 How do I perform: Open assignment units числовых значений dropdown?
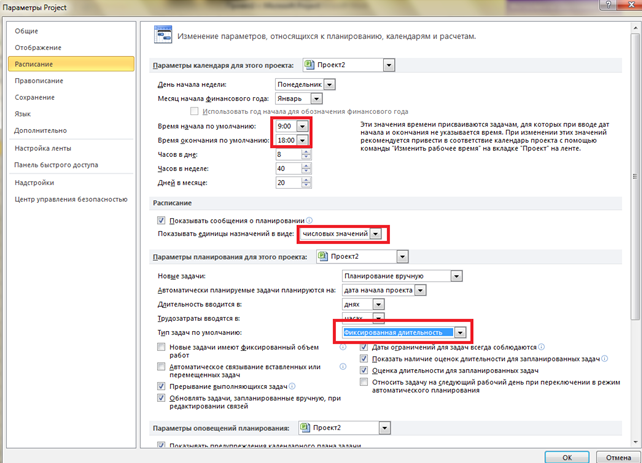click(375, 234)
